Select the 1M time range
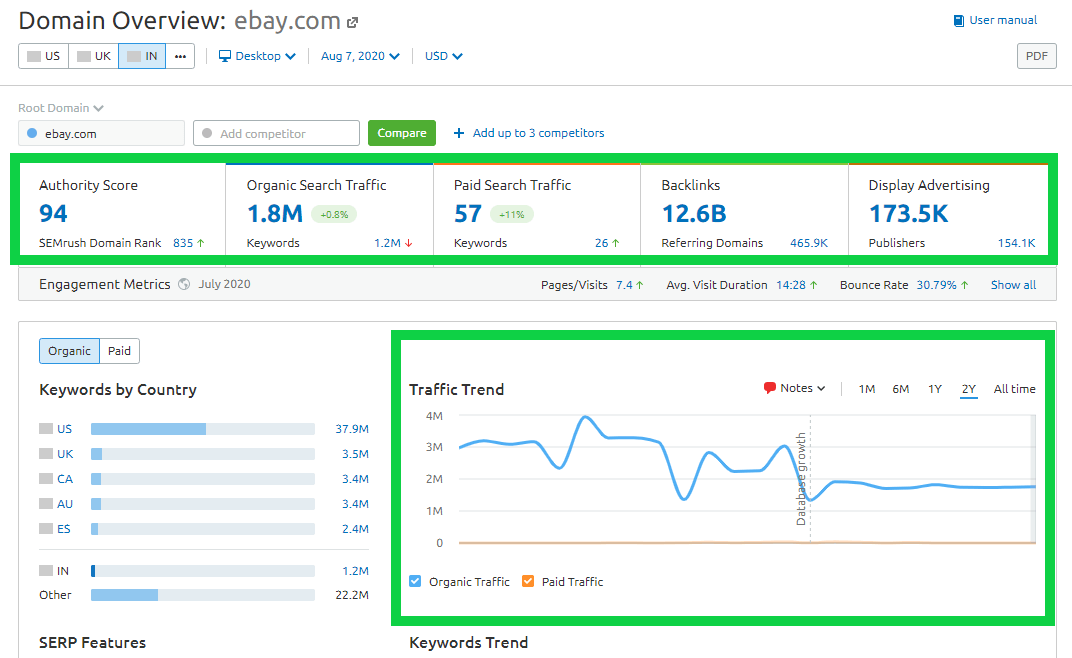 coord(867,389)
